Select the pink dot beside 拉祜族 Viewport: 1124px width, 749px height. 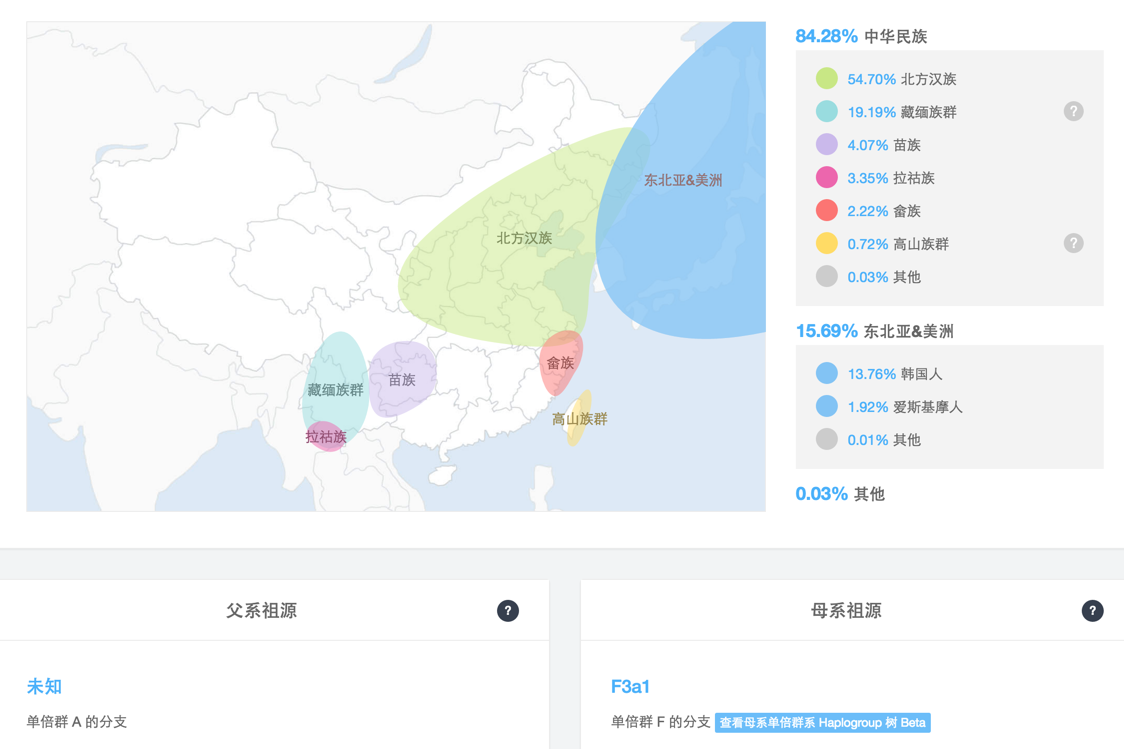(825, 177)
